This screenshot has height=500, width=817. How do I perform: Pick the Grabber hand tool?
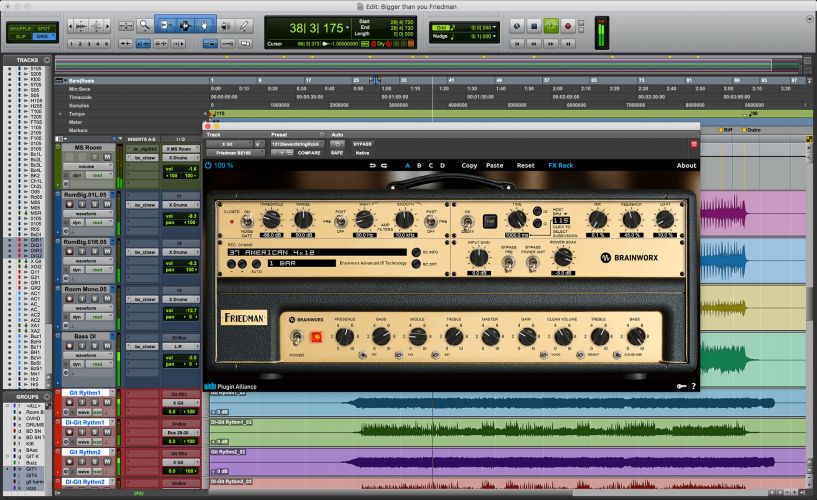click(x=205, y=25)
